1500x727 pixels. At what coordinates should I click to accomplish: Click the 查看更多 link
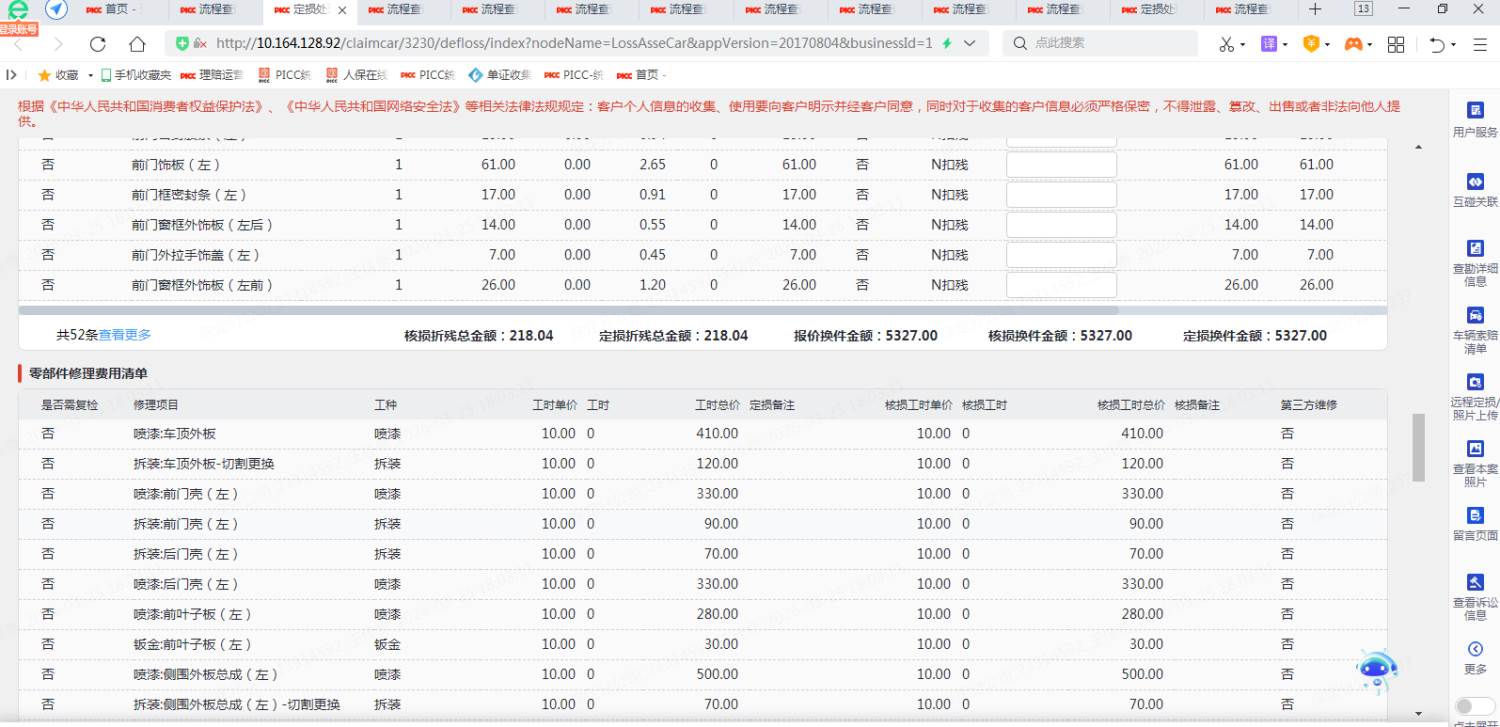[125, 335]
